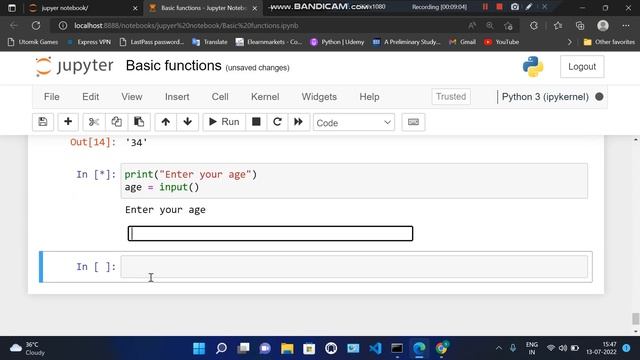The image size is (640, 360).
Task: Open the cell type Code dropdown
Action: (x=353, y=122)
